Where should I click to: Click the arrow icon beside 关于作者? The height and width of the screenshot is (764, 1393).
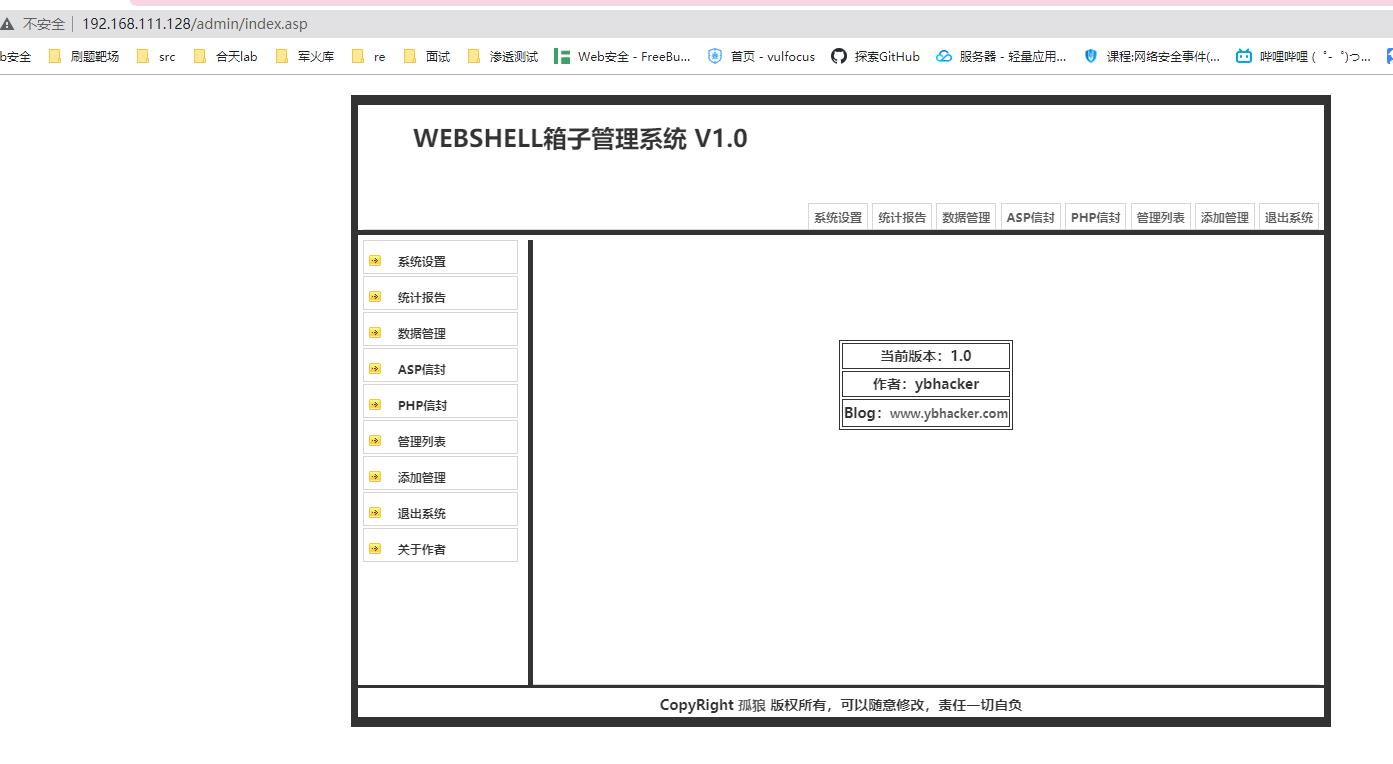[x=375, y=548]
